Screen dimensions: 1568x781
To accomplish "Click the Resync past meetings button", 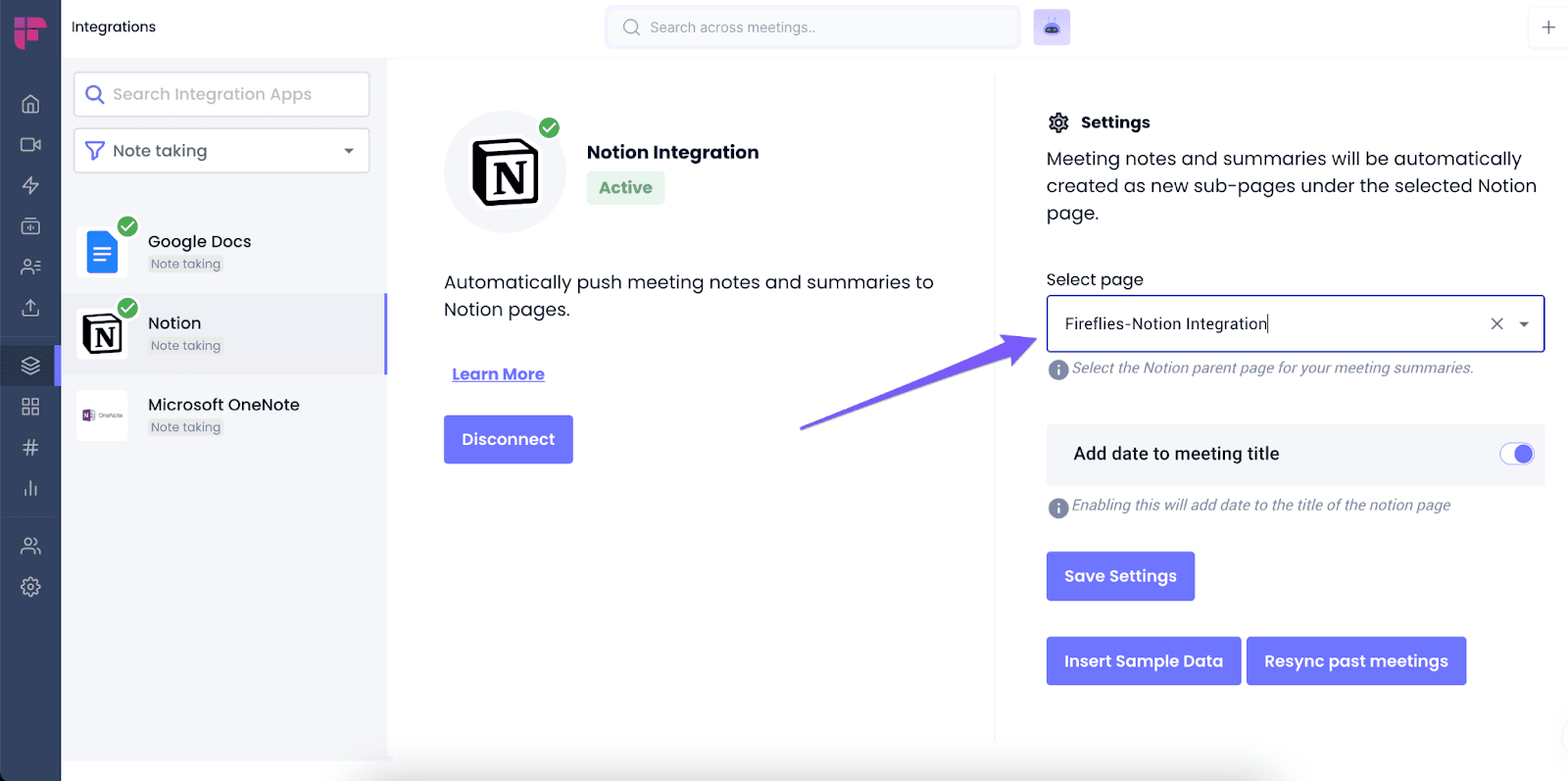I will point(1356,661).
